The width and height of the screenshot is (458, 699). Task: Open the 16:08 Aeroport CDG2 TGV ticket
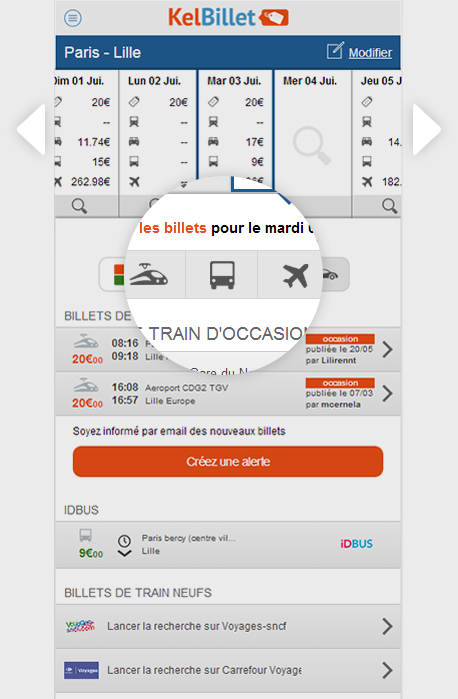click(x=228, y=394)
